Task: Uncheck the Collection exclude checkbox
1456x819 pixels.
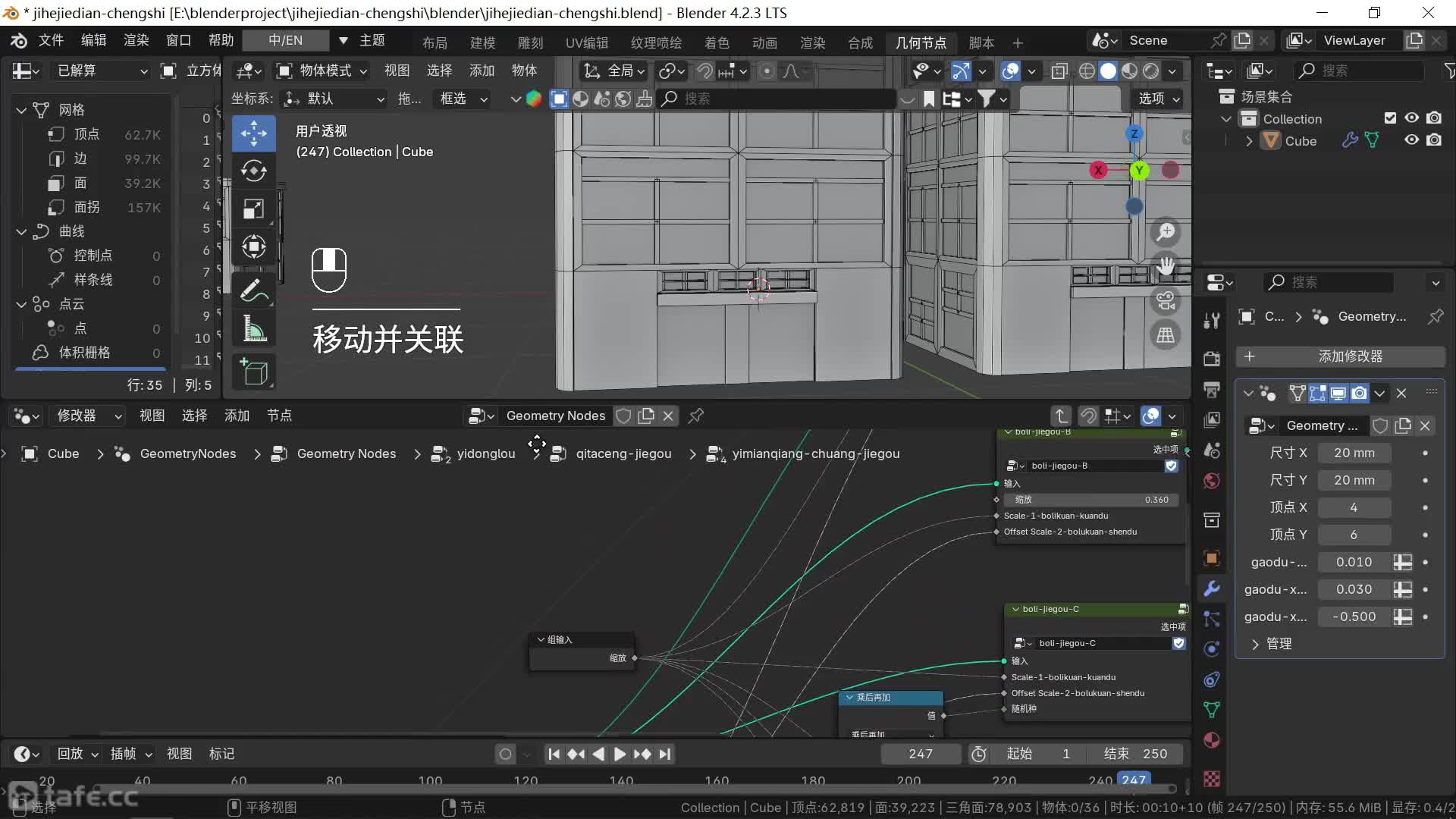Action: pos(1390,118)
